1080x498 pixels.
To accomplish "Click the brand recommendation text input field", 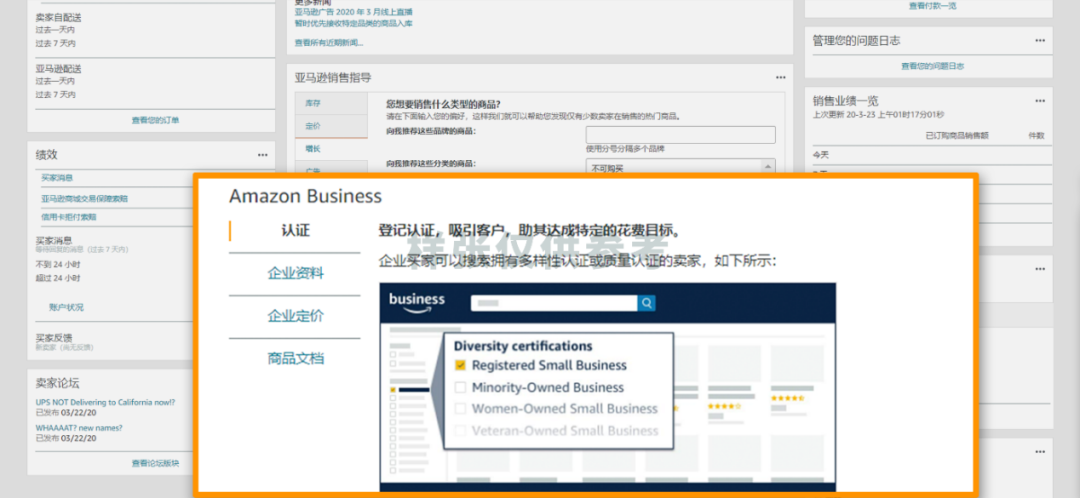I will [x=680, y=135].
